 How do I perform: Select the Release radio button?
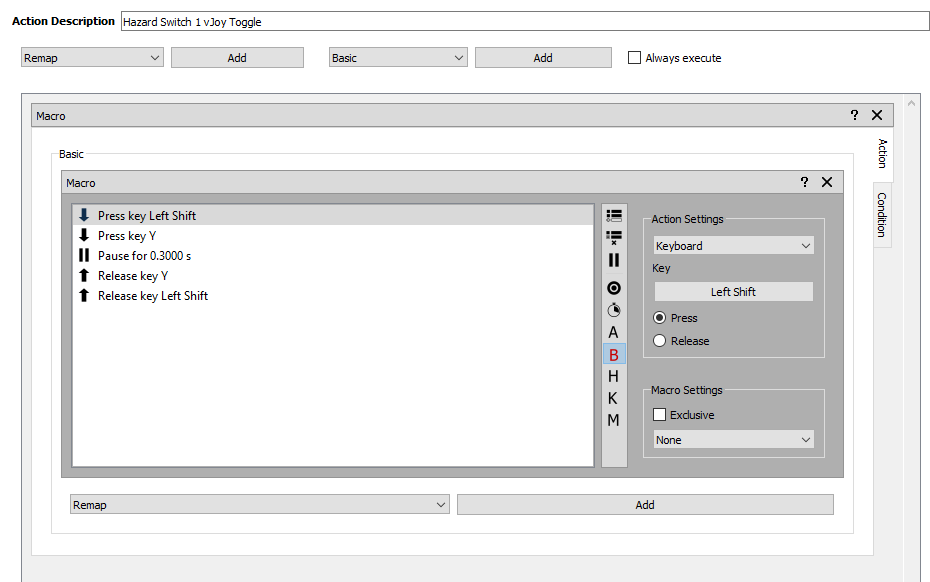tap(660, 341)
